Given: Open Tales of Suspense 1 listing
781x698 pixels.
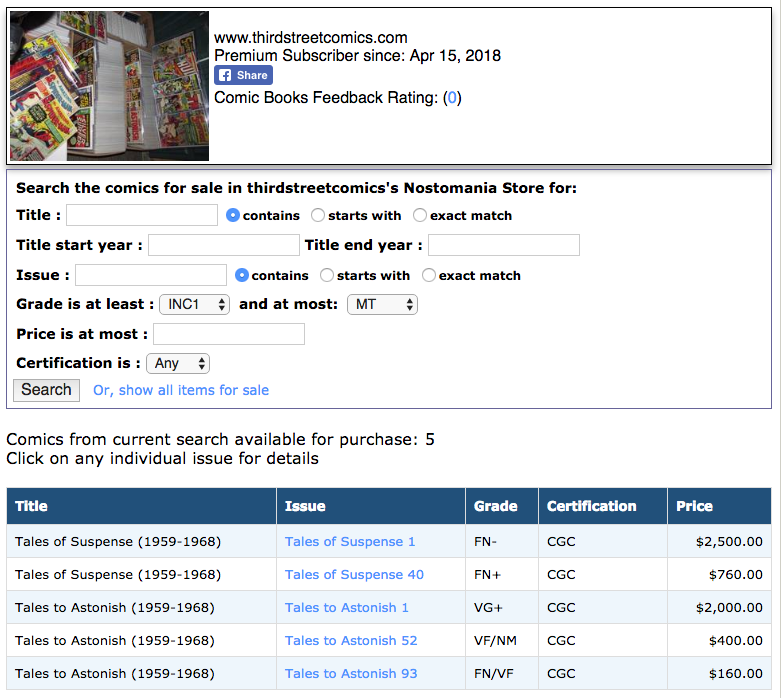Looking at the screenshot, I should [350, 542].
